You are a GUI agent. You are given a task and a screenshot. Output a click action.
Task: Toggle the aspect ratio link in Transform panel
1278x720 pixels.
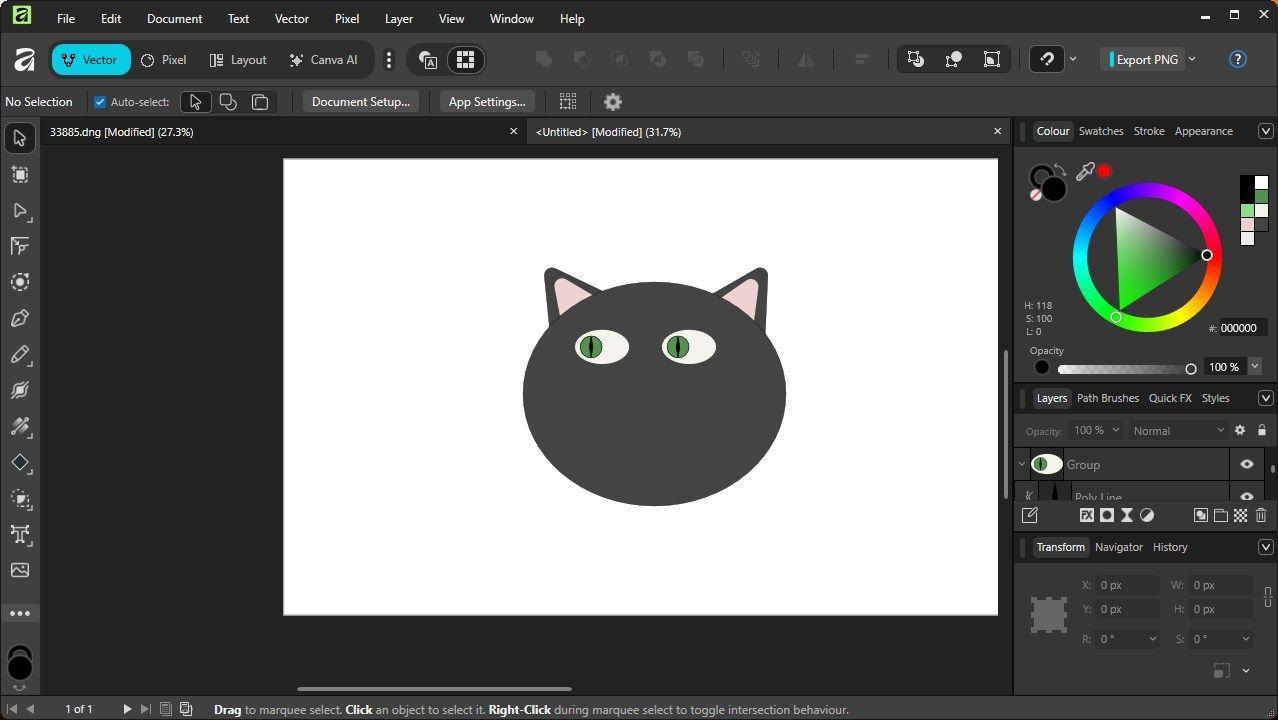point(1268,597)
